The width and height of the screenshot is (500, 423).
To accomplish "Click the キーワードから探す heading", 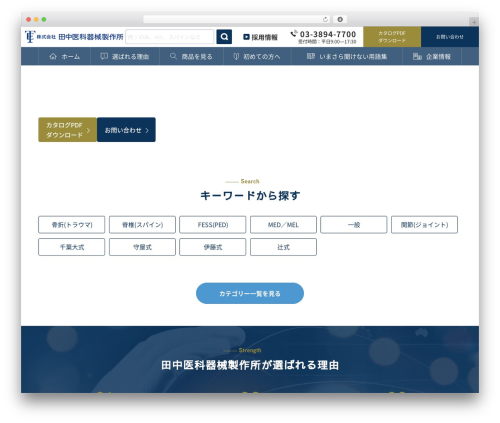I will coord(250,196).
